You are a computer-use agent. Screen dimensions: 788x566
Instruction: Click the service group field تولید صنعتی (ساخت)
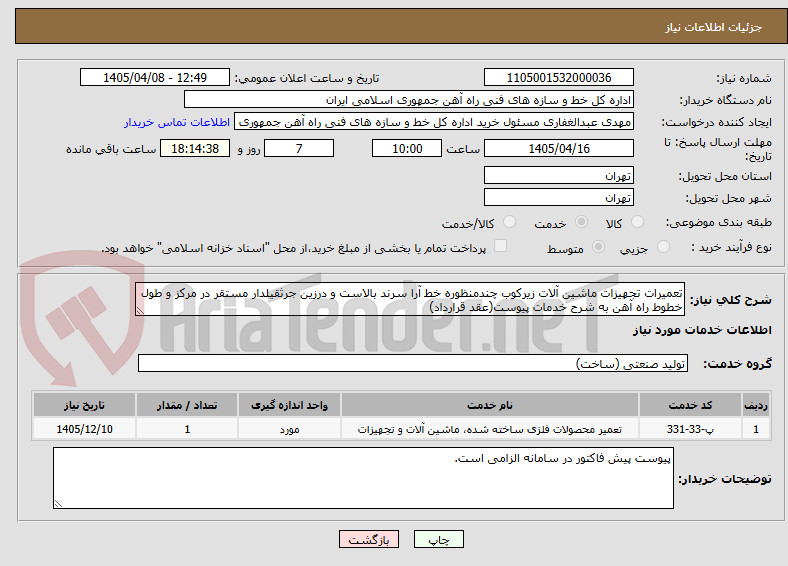(x=413, y=363)
